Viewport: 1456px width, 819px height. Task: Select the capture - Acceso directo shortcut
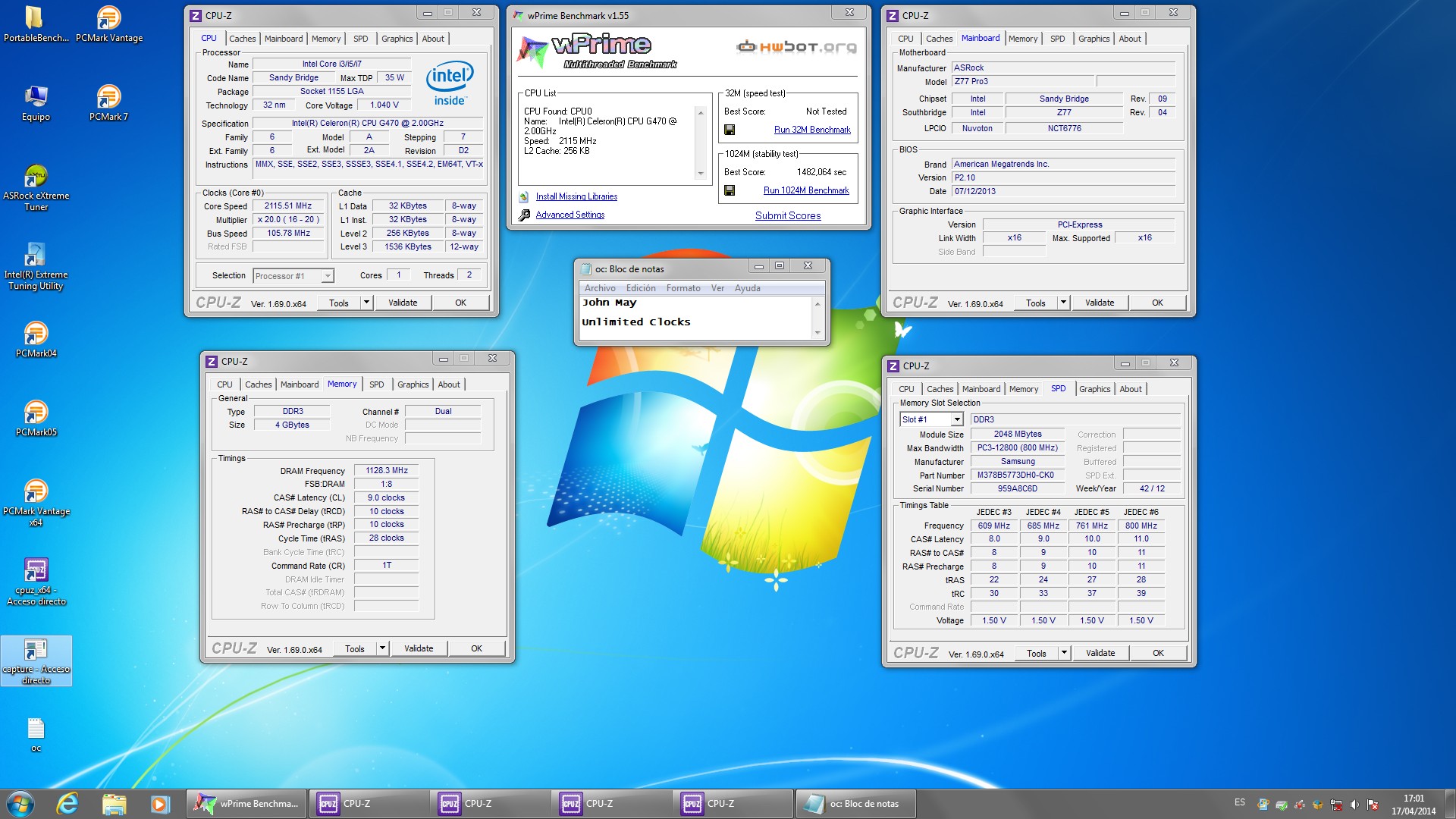coord(36,661)
